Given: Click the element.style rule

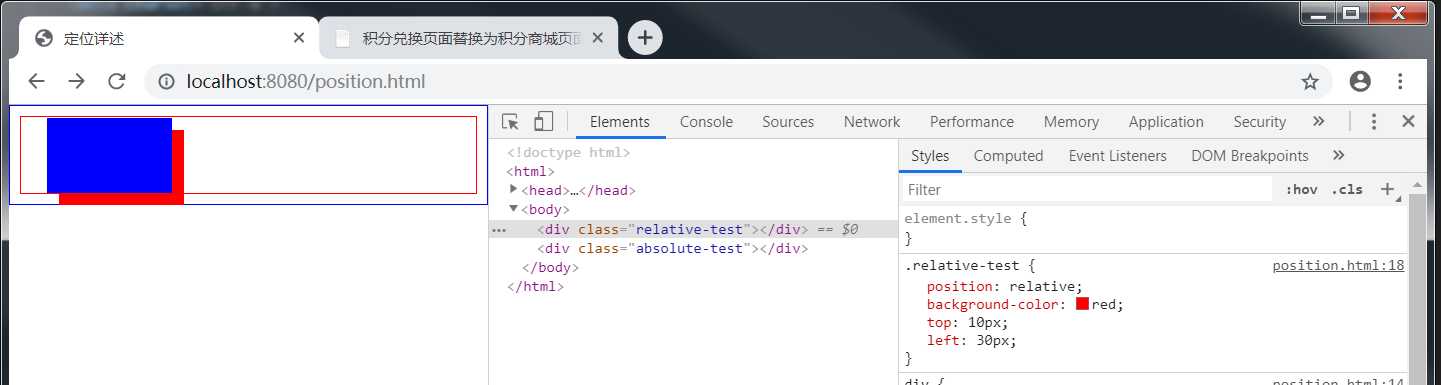Looking at the screenshot, I should [965, 218].
